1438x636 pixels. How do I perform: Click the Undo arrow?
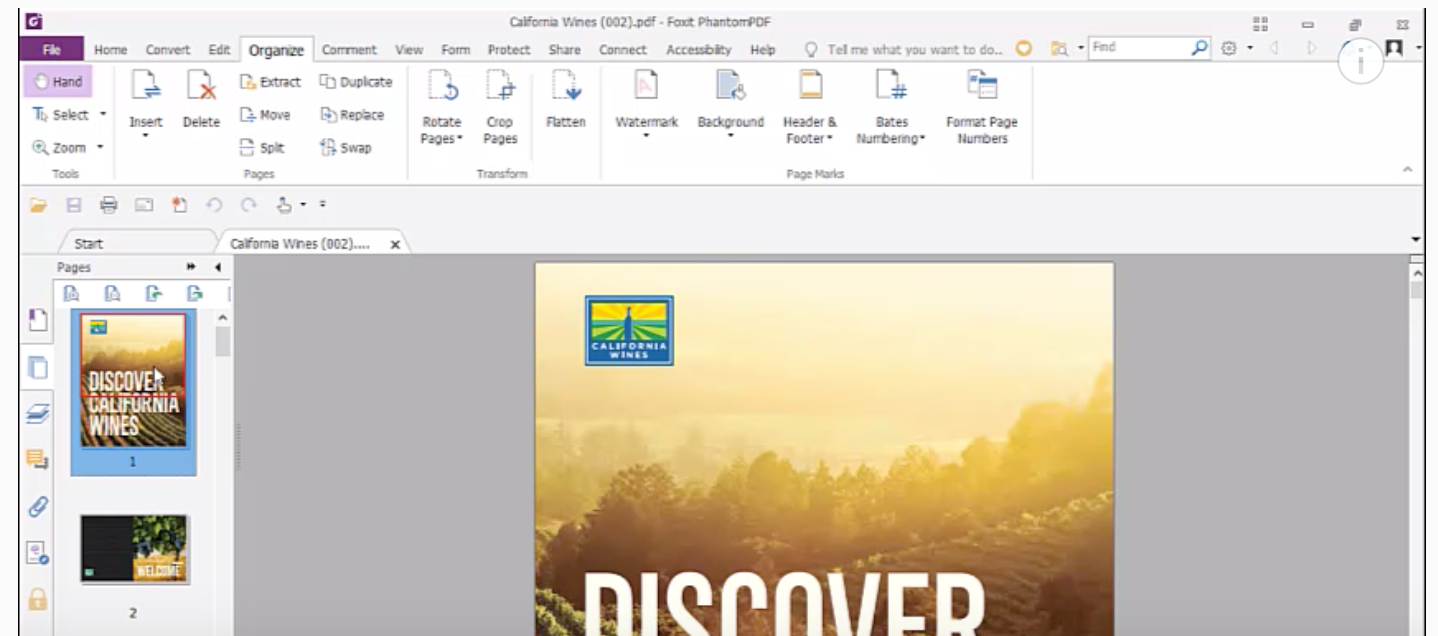tap(212, 205)
